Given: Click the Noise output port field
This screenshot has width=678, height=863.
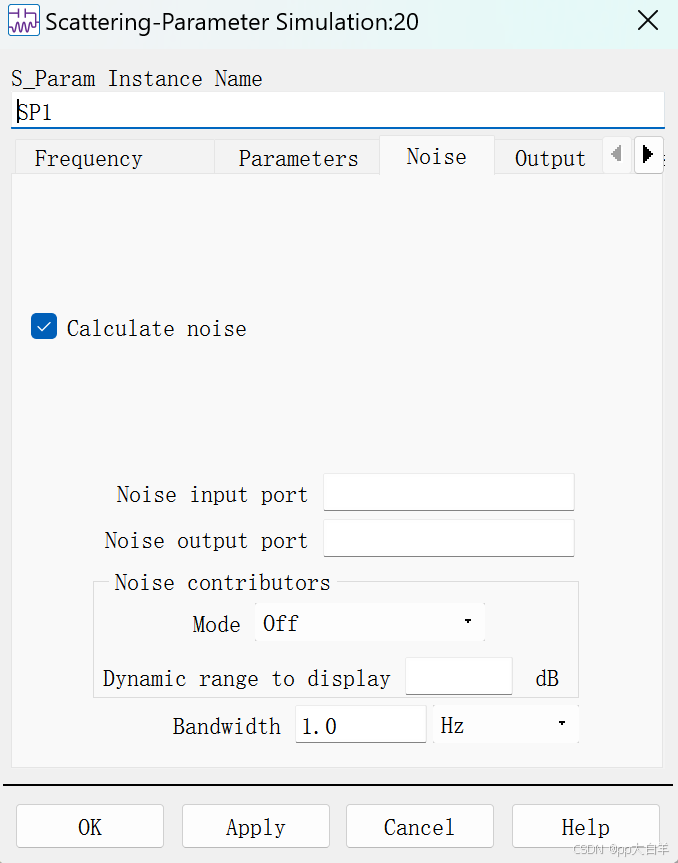Looking at the screenshot, I should coord(449,539).
